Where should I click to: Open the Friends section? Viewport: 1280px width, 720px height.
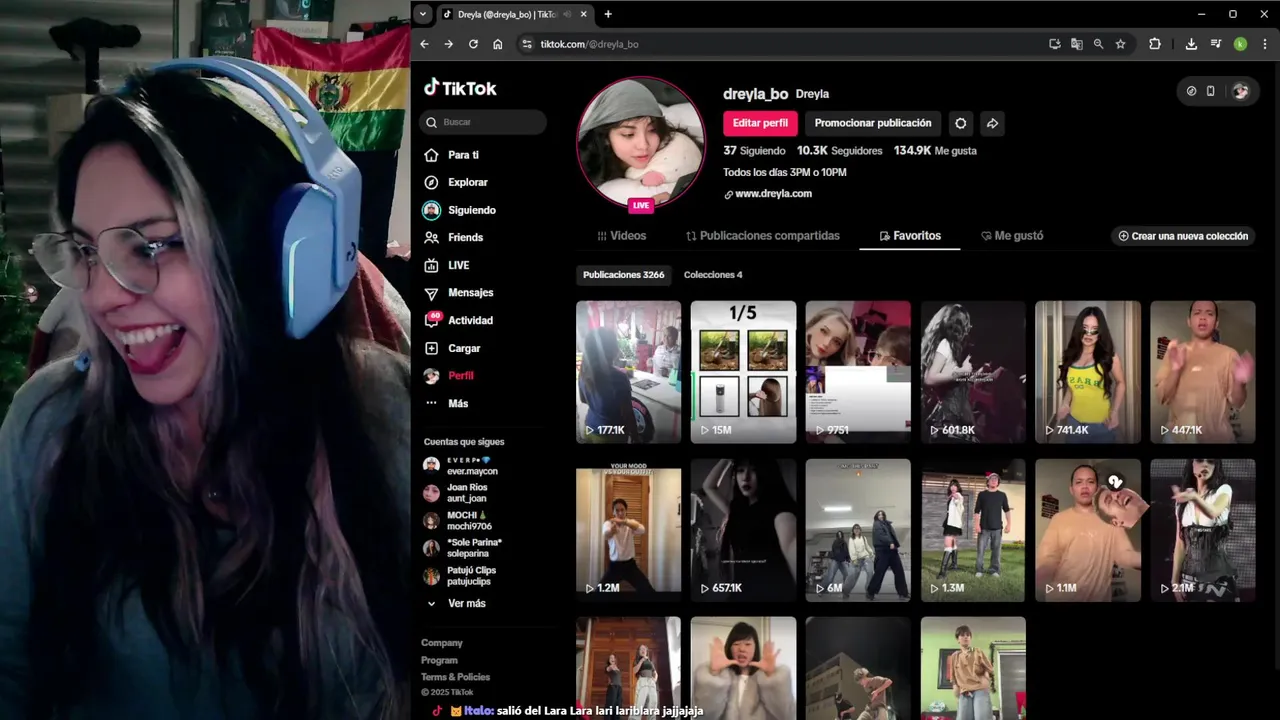tap(454, 237)
